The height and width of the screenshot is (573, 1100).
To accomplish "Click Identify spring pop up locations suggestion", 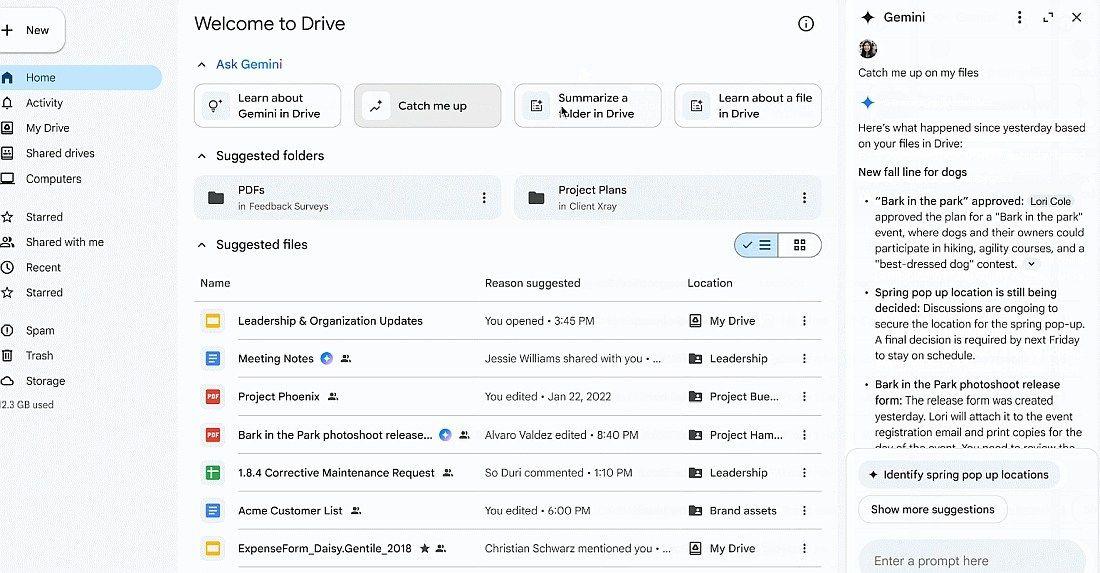I will pyautogui.click(x=959, y=475).
